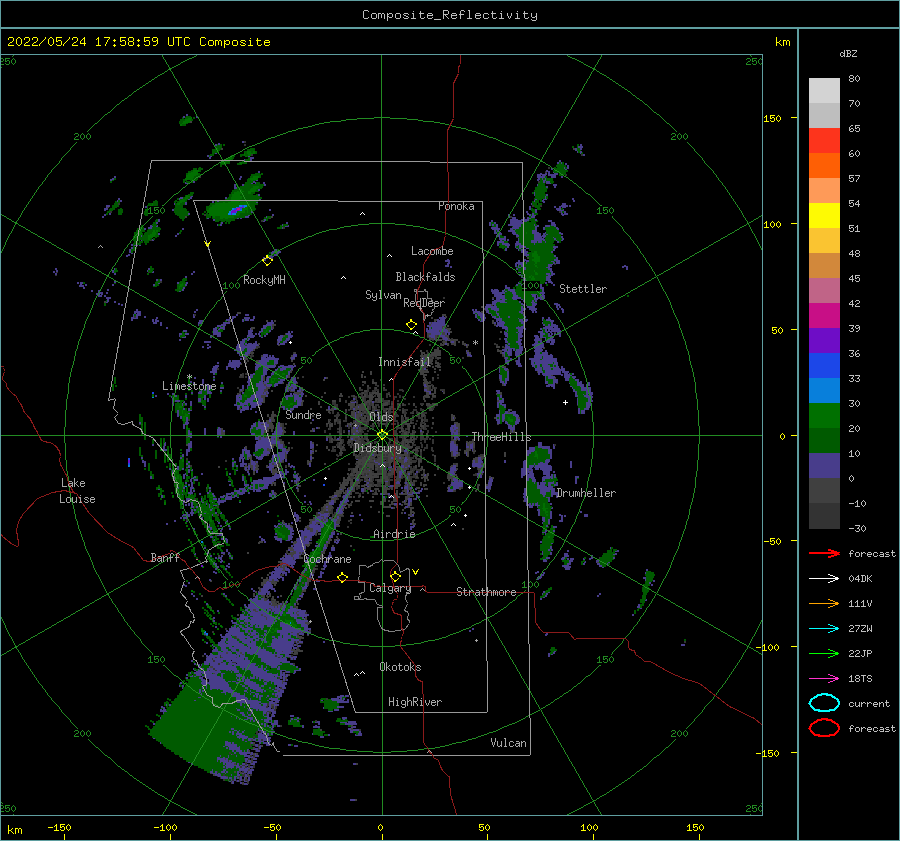Click the Lake Louise label
Screen dimensions: 900x841
coord(77,491)
